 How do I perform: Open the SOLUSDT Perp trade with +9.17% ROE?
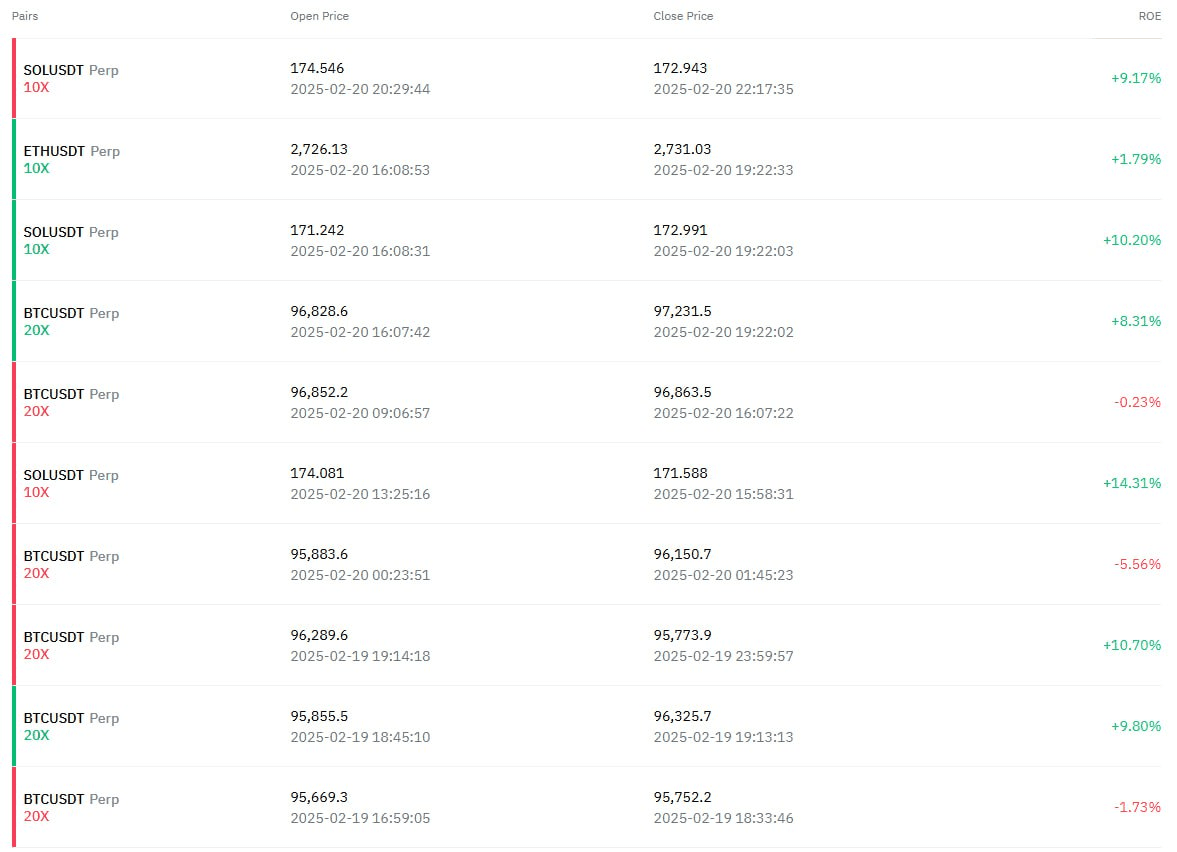pos(587,78)
